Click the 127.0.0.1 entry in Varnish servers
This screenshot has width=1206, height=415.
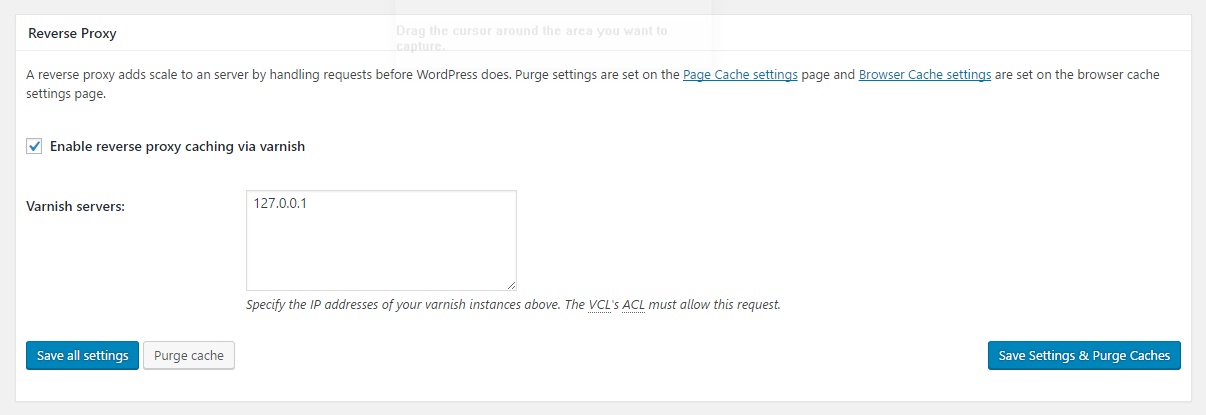[280, 203]
